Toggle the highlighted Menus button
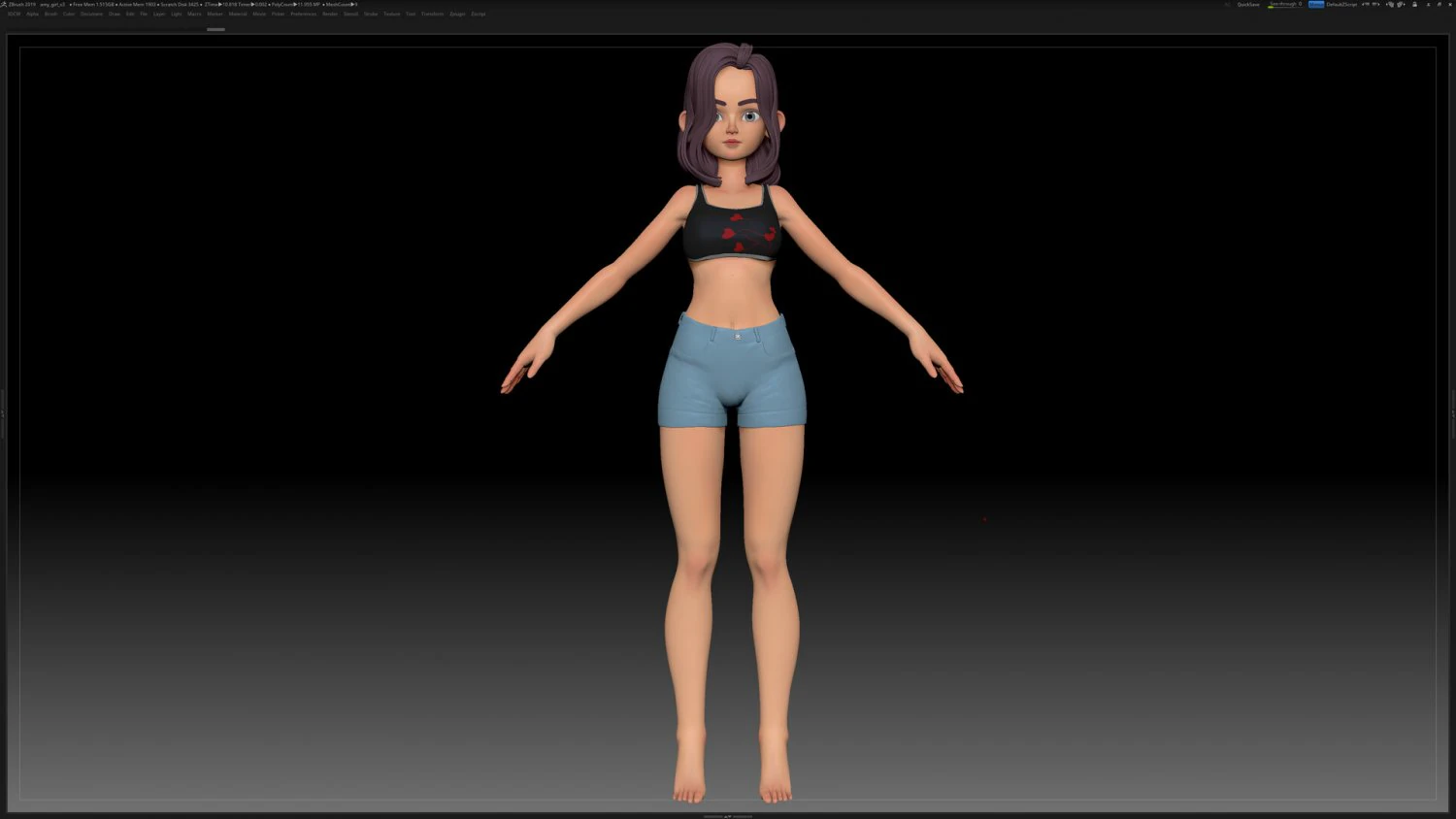The height and width of the screenshot is (819, 1456). pos(1316,4)
